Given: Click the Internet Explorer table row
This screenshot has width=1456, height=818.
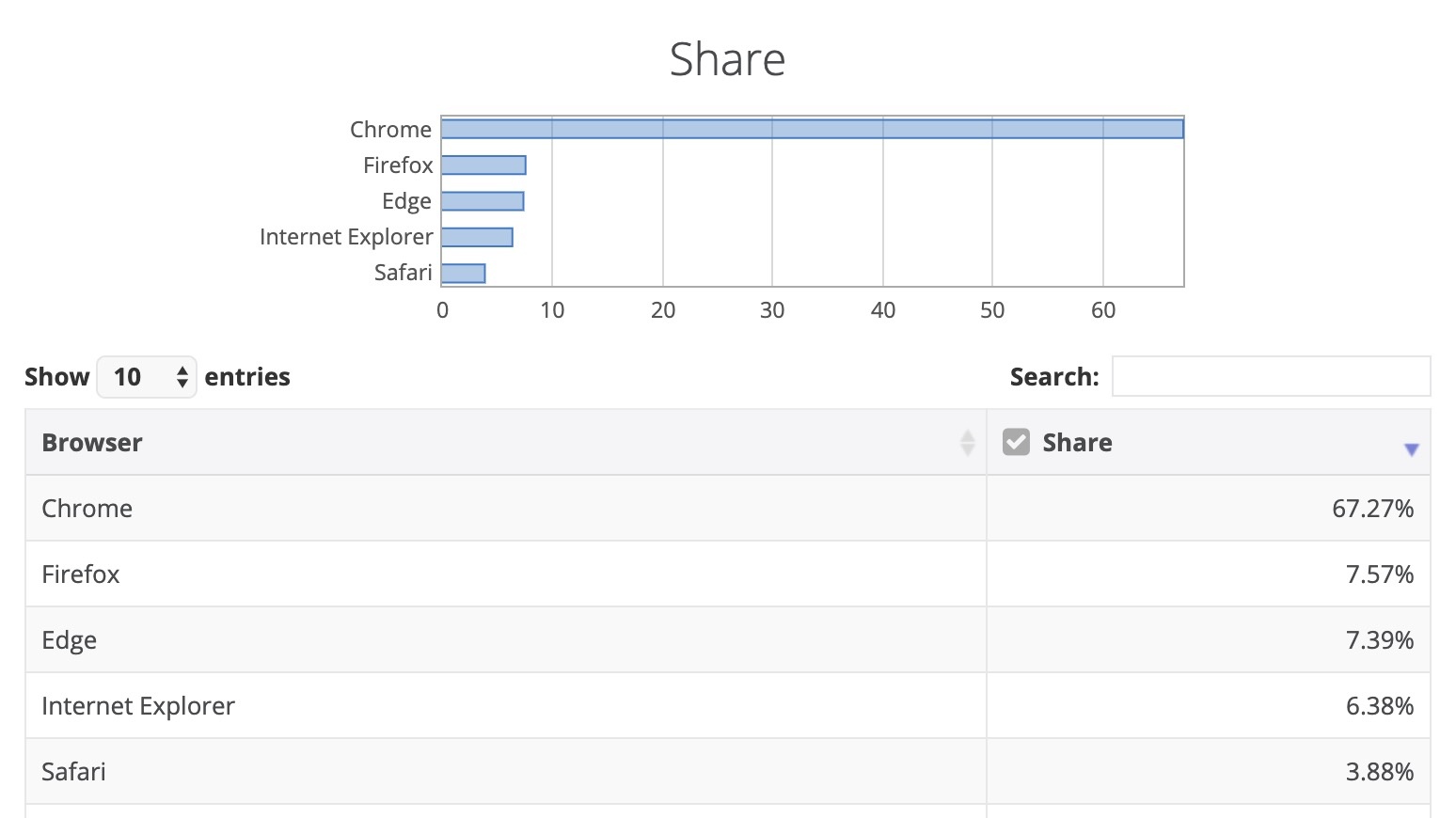Looking at the screenshot, I should point(138,706).
